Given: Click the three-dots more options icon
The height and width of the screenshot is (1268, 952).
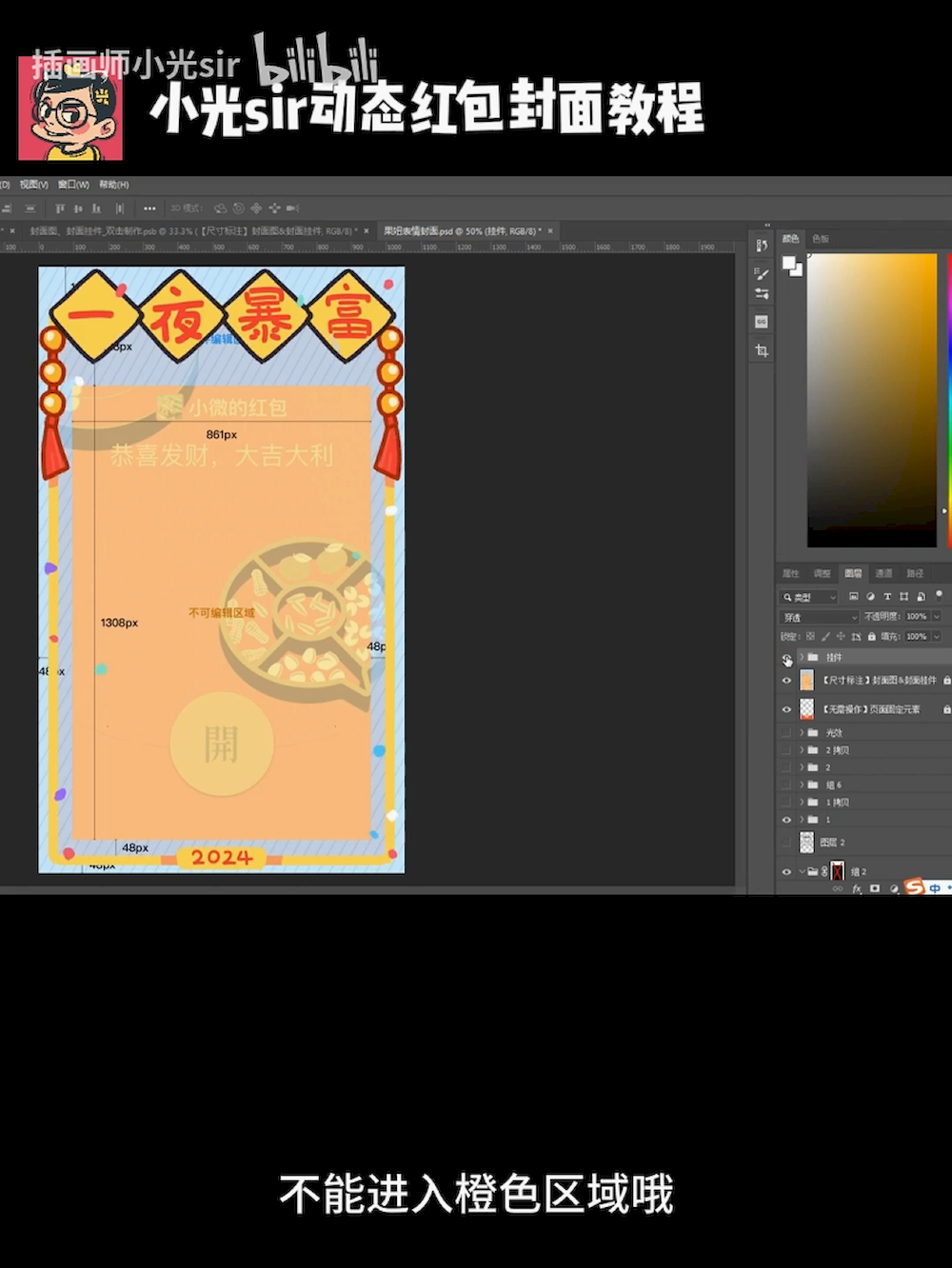Looking at the screenshot, I should tap(149, 208).
